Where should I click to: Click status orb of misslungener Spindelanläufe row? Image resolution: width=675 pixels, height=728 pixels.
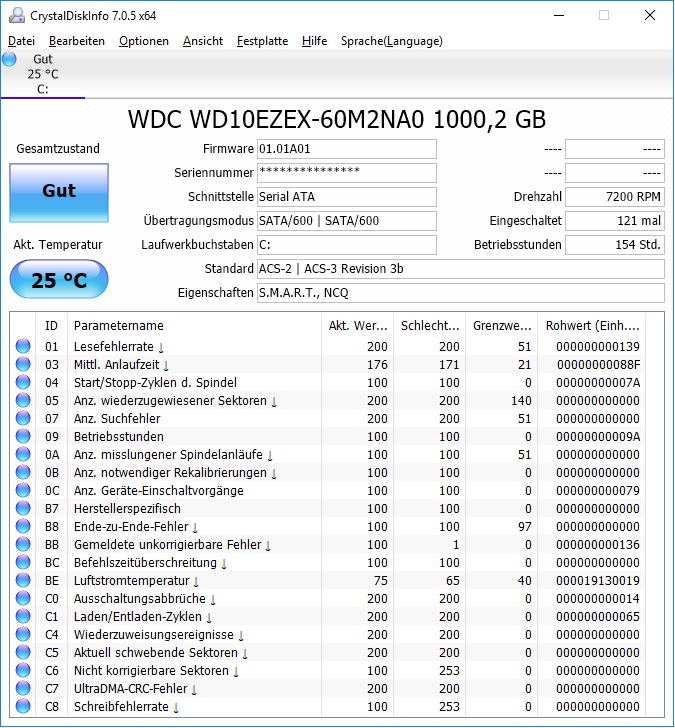(23, 454)
